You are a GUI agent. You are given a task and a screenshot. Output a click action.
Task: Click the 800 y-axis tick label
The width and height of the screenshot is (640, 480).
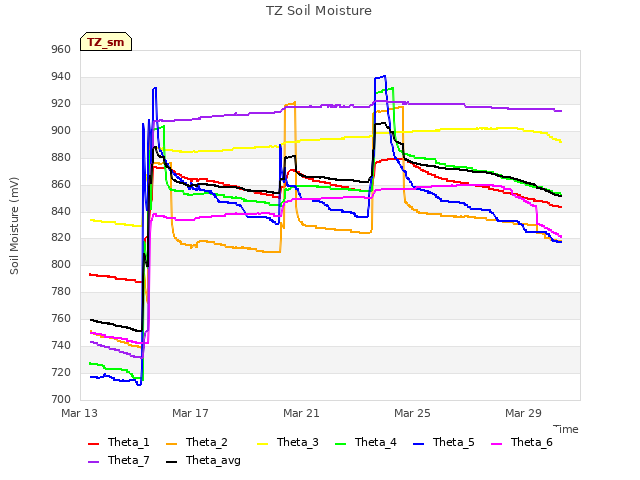[x=61, y=264]
